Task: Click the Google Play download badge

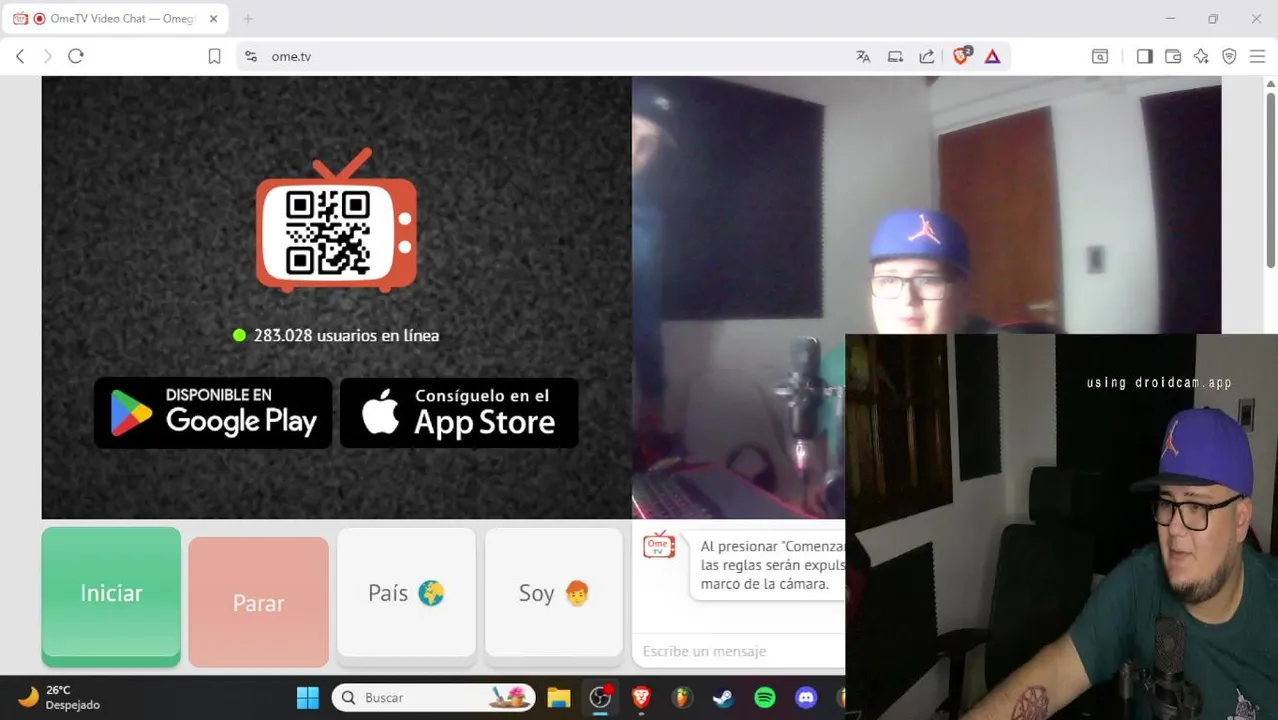Action: (213, 412)
